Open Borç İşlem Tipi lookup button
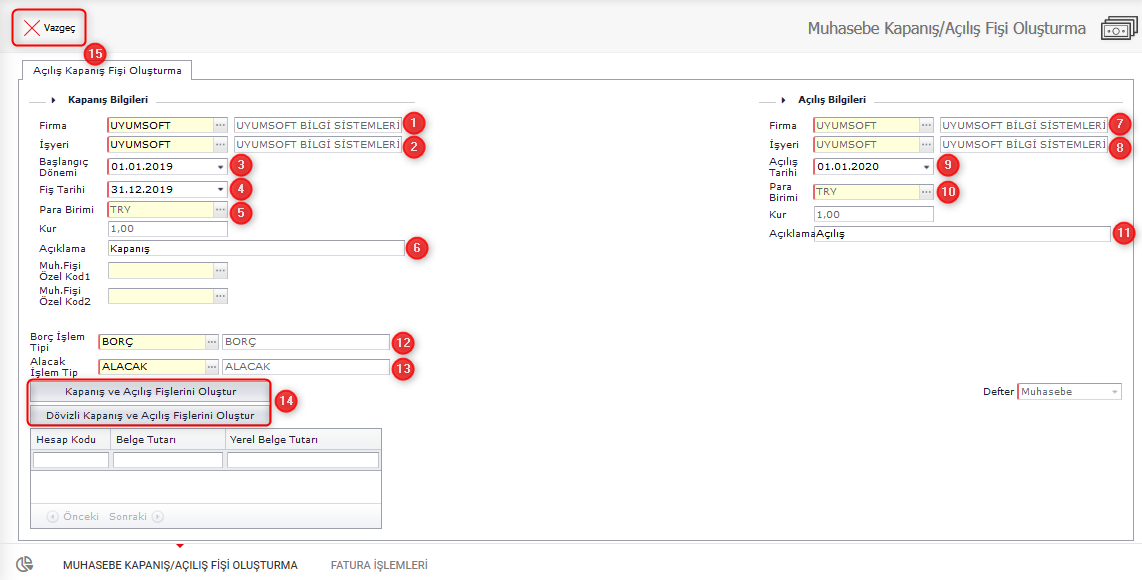The image size is (1142, 580). coord(211,342)
